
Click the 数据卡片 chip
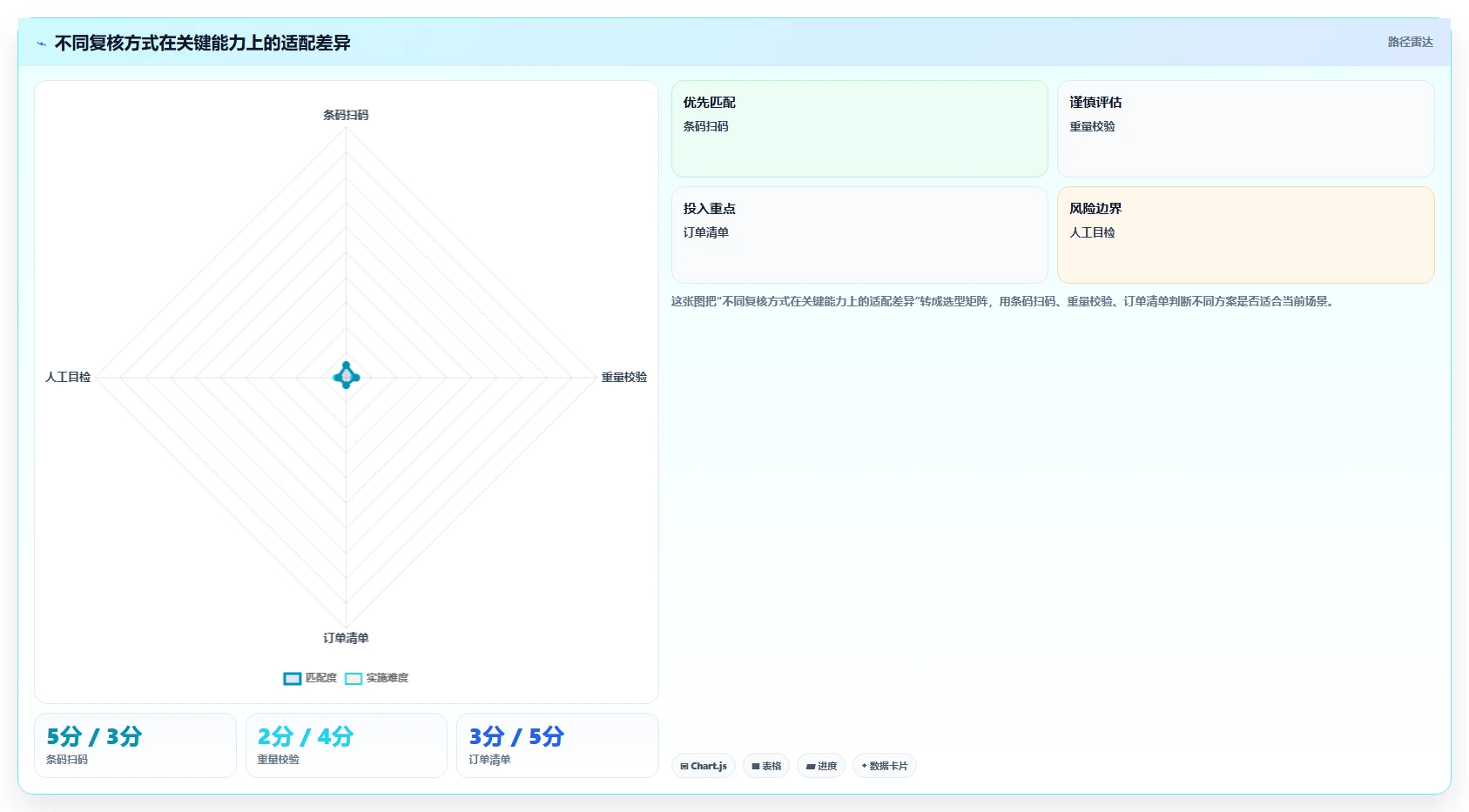click(x=885, y=766)
